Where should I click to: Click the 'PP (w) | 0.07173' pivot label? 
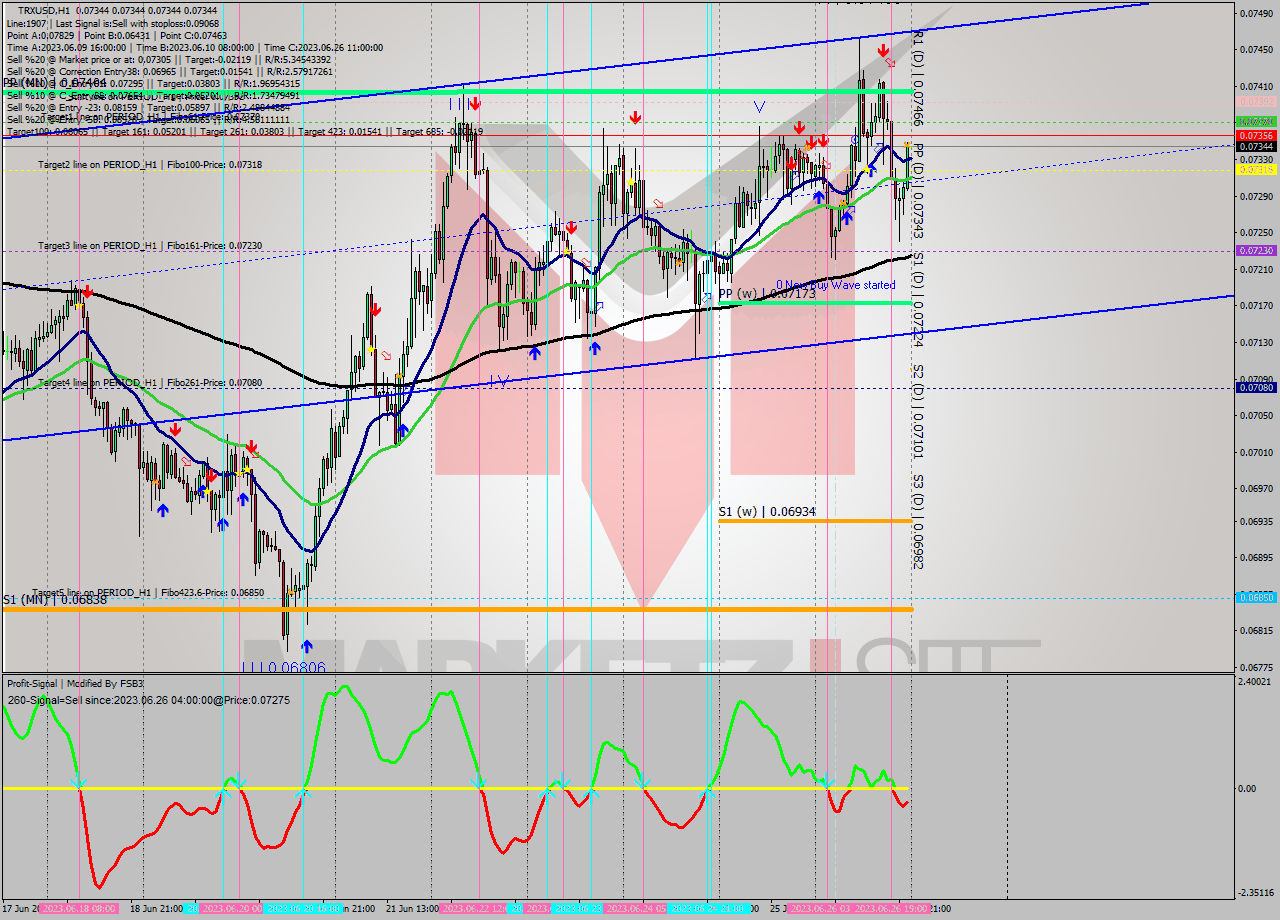tap(767, 294)
